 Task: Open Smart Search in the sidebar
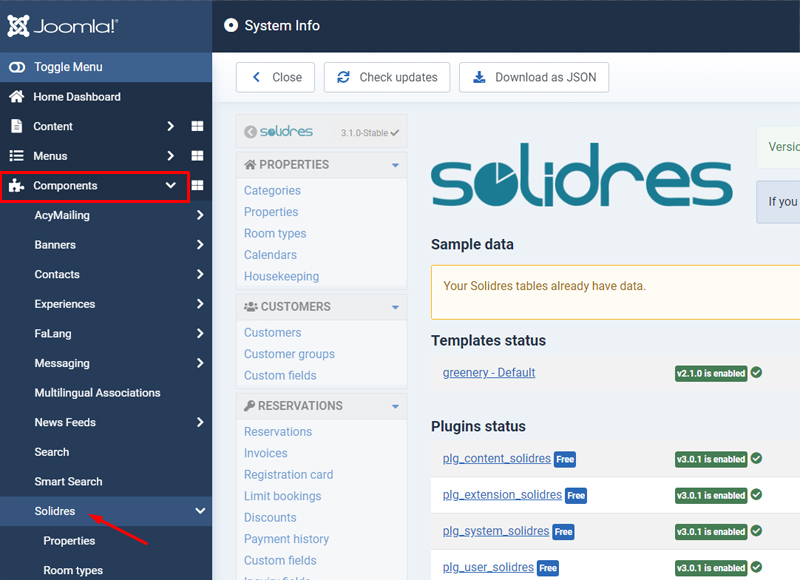pos(68,482)
